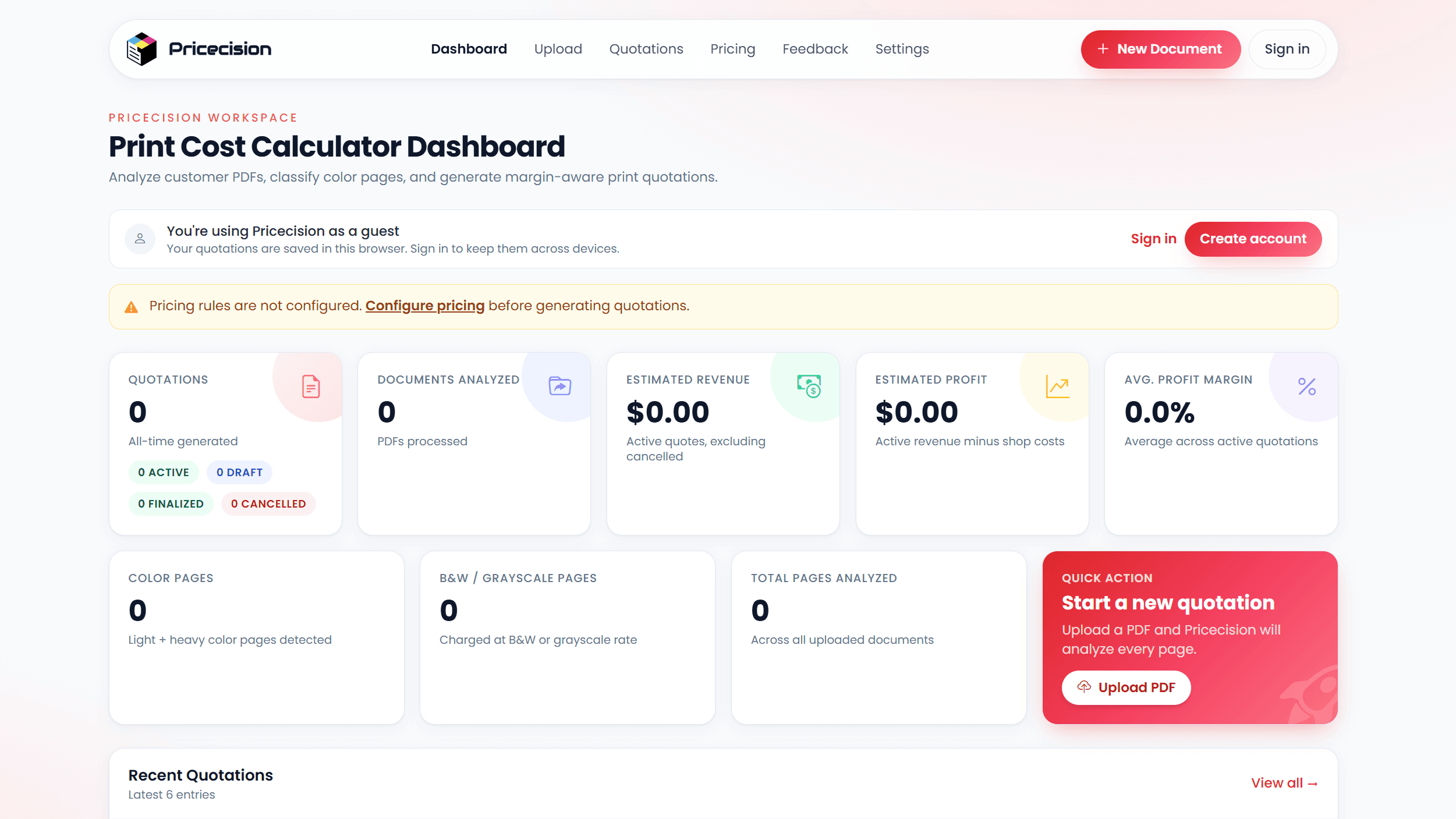The image size is (1456, 819).
Task: Click the 0 DRAFT status badge
Action: click(x=239, y=472)
